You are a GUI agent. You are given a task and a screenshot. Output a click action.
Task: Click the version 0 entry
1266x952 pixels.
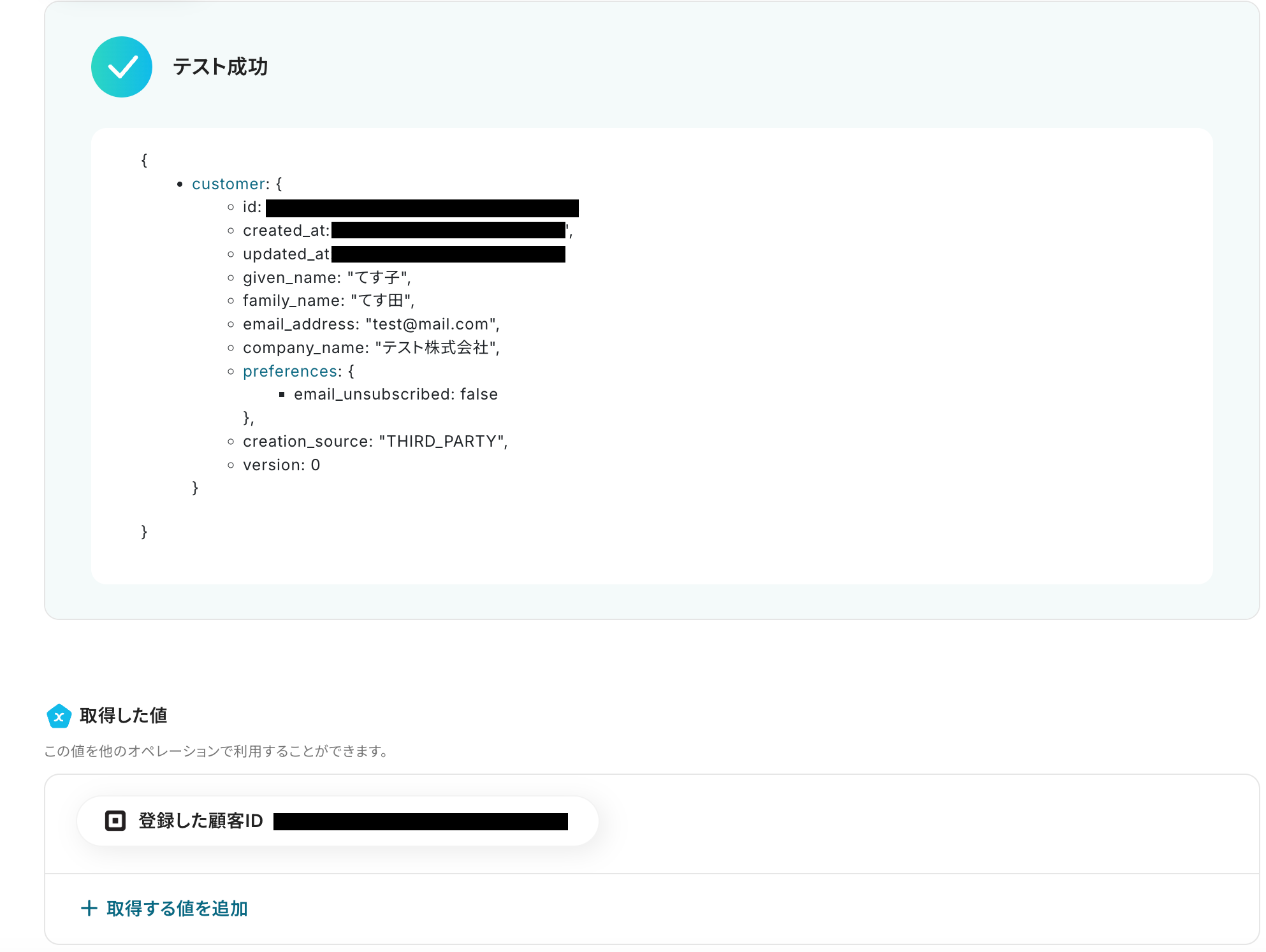click(x=281, y=465)
